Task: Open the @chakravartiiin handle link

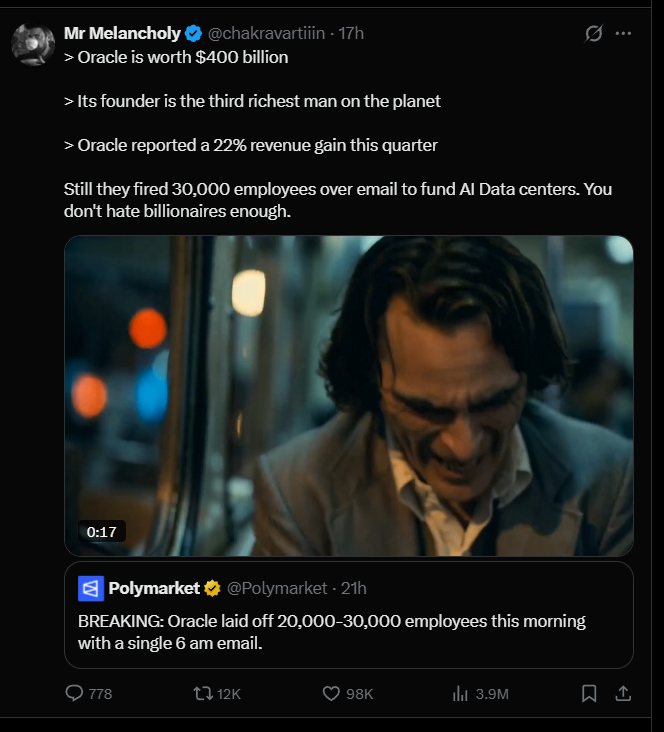Action: tap(266, 33)
